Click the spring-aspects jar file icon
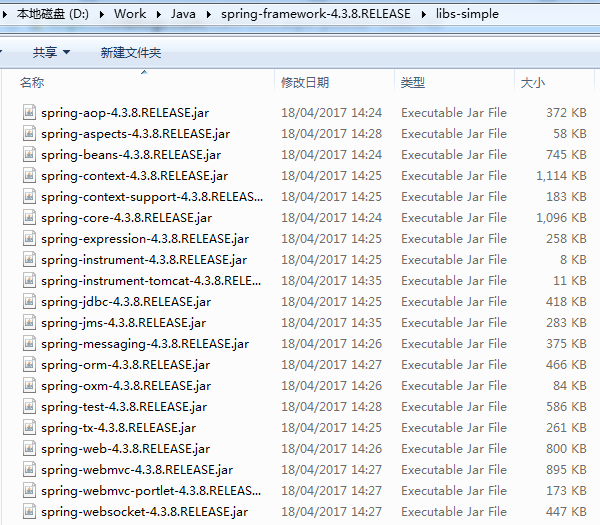The image size is (600, 525). pos(29,134)
